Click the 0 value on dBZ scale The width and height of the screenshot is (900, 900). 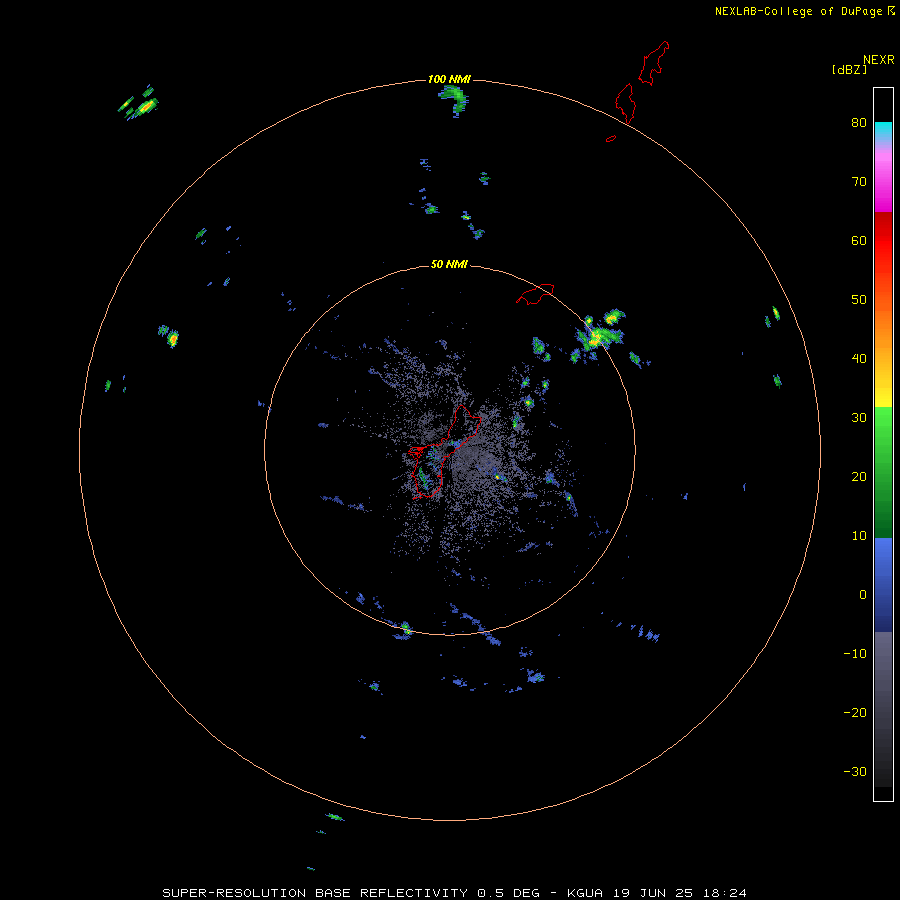pyautogui.click(x=863, y=595)
